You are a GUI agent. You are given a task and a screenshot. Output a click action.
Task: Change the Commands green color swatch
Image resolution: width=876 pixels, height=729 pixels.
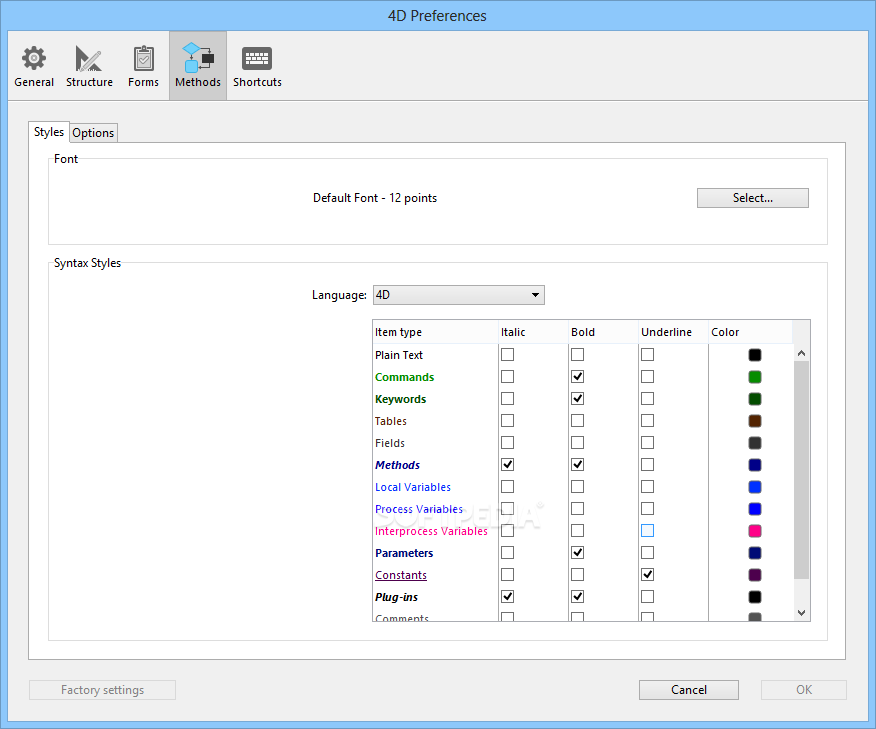(755, 377)
